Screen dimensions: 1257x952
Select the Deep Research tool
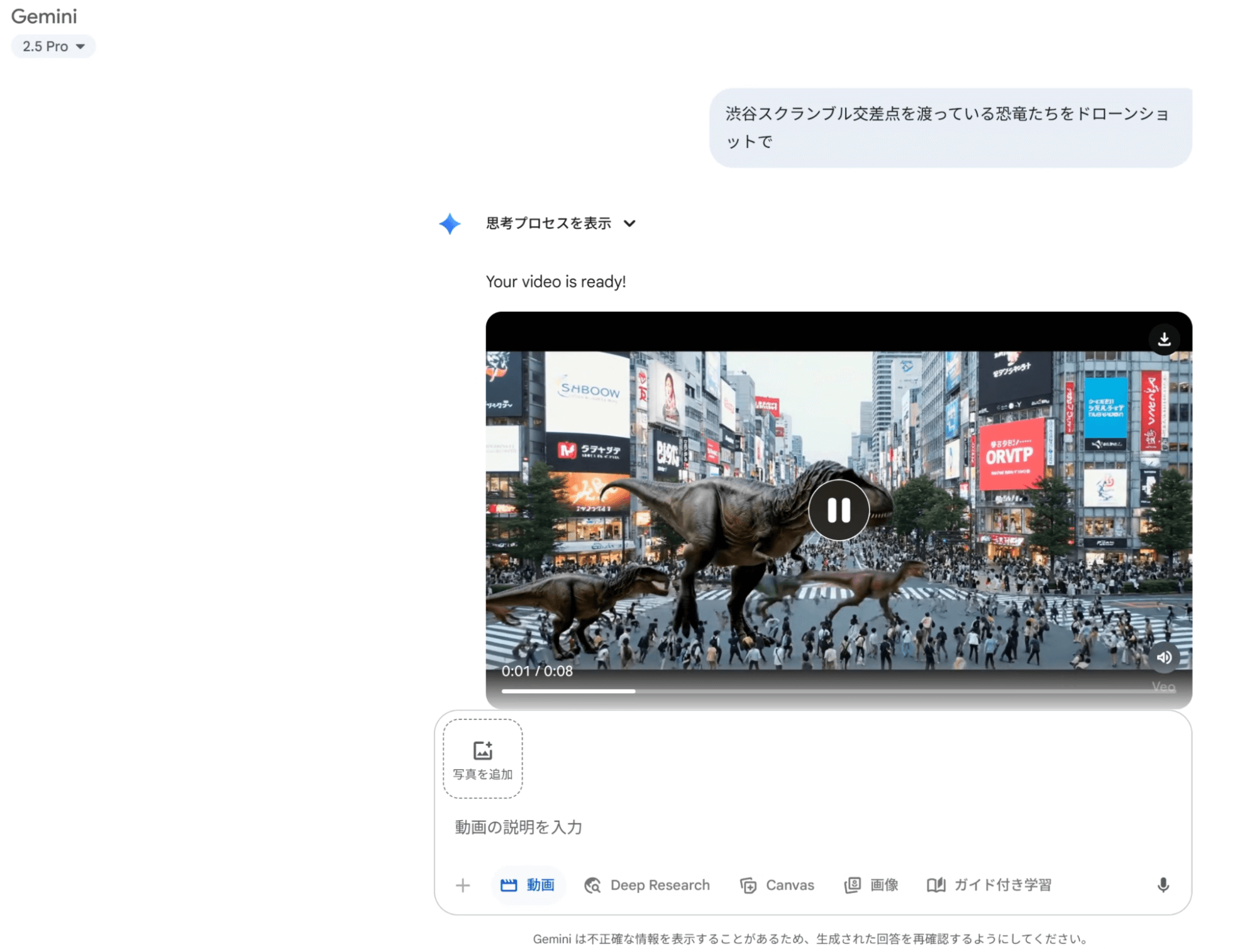[659, 885]
